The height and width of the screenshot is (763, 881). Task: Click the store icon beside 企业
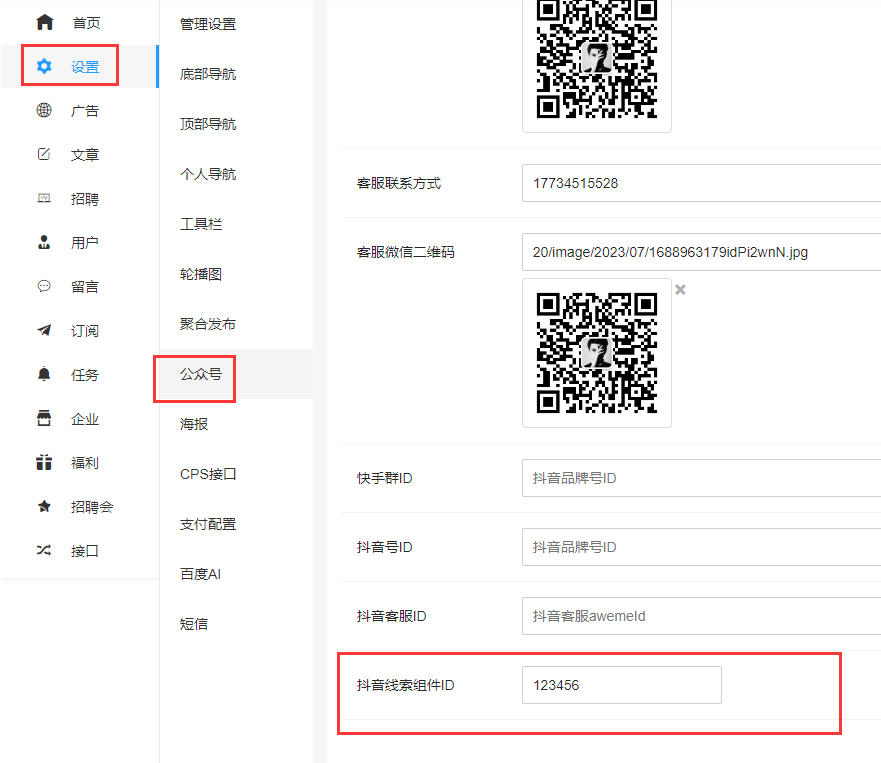click(x=44, y=418)
